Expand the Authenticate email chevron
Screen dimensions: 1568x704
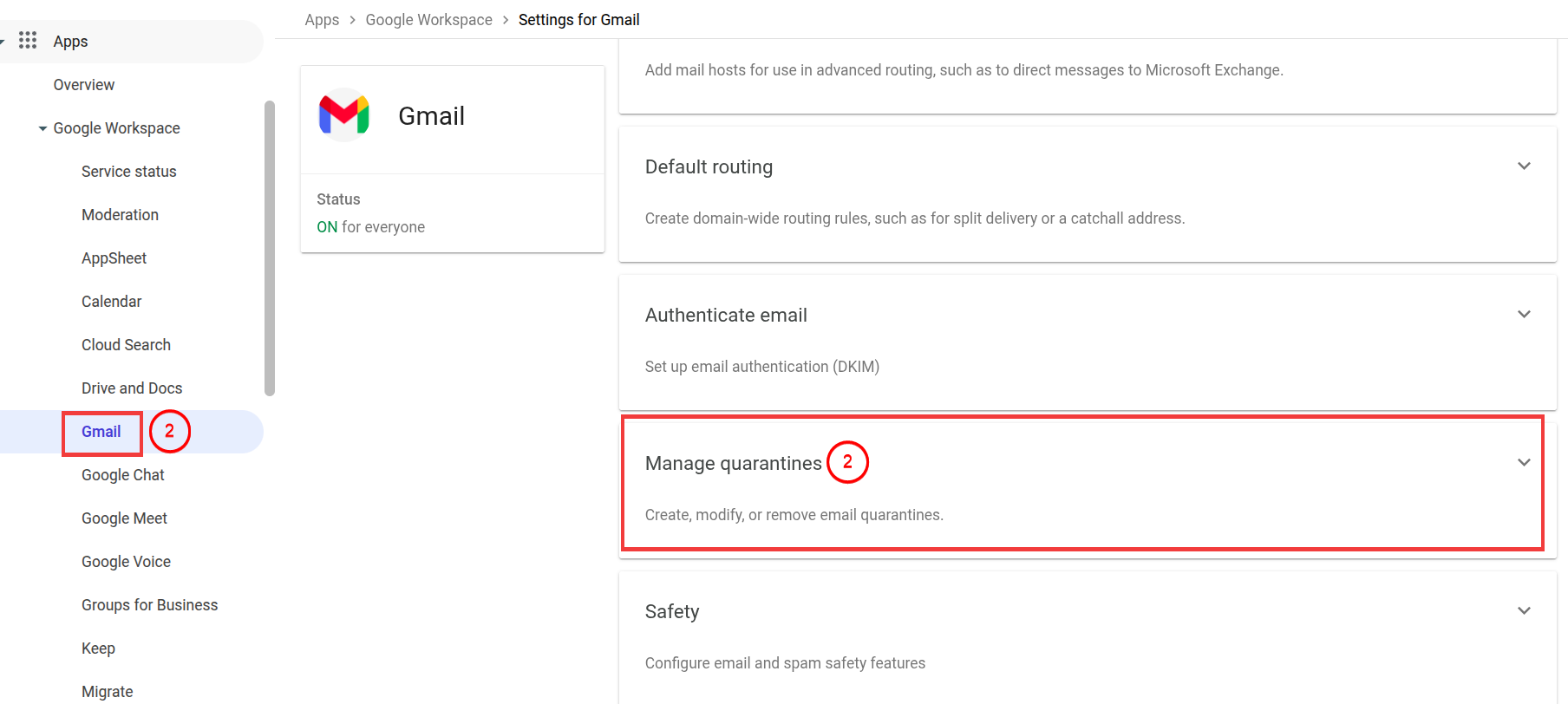(x=1524, y=314)
